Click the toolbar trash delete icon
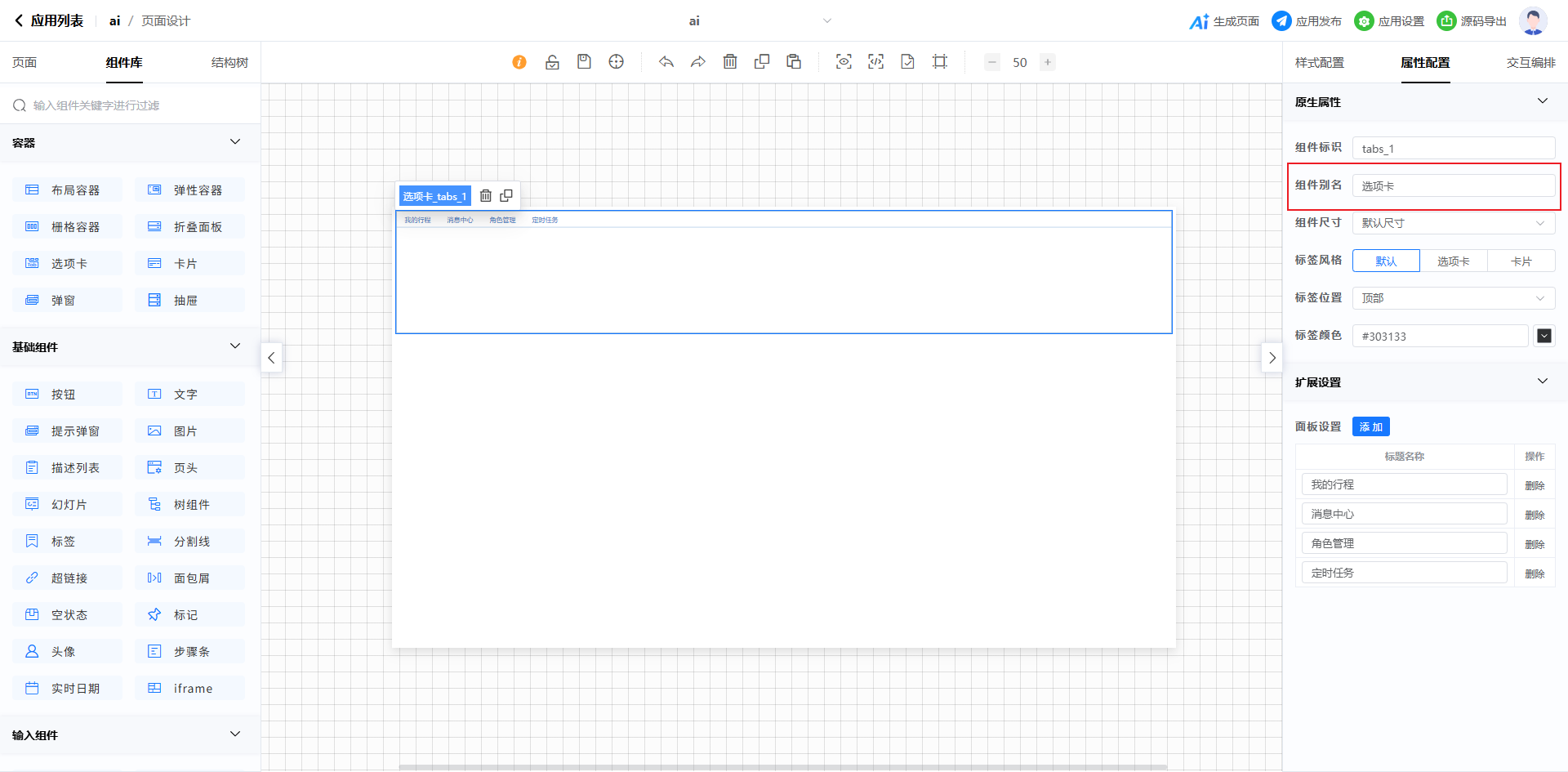 coord(730,62)
